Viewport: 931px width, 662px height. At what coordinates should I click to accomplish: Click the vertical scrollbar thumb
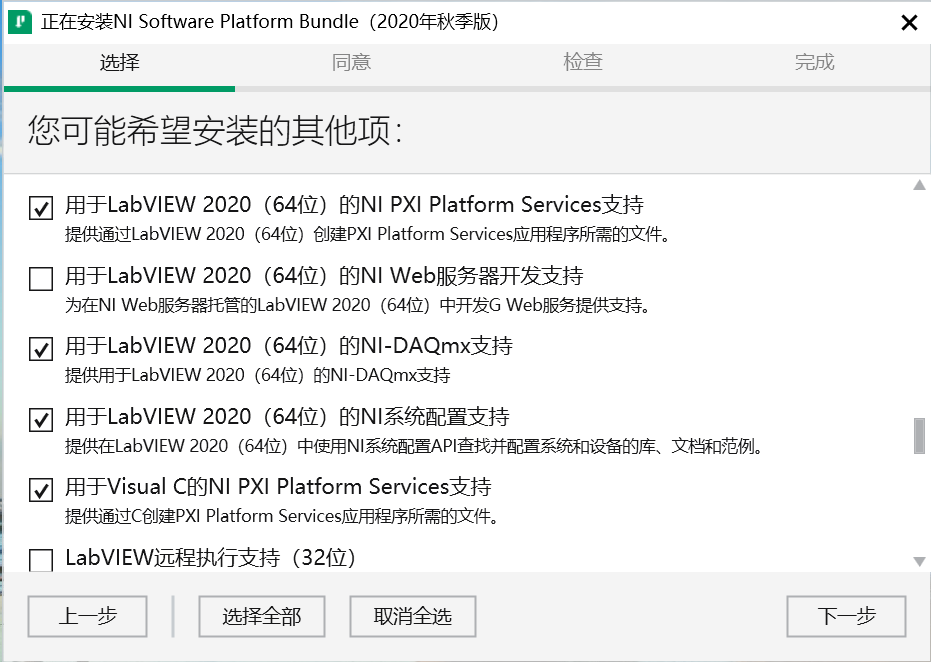[x=919, y=436]
